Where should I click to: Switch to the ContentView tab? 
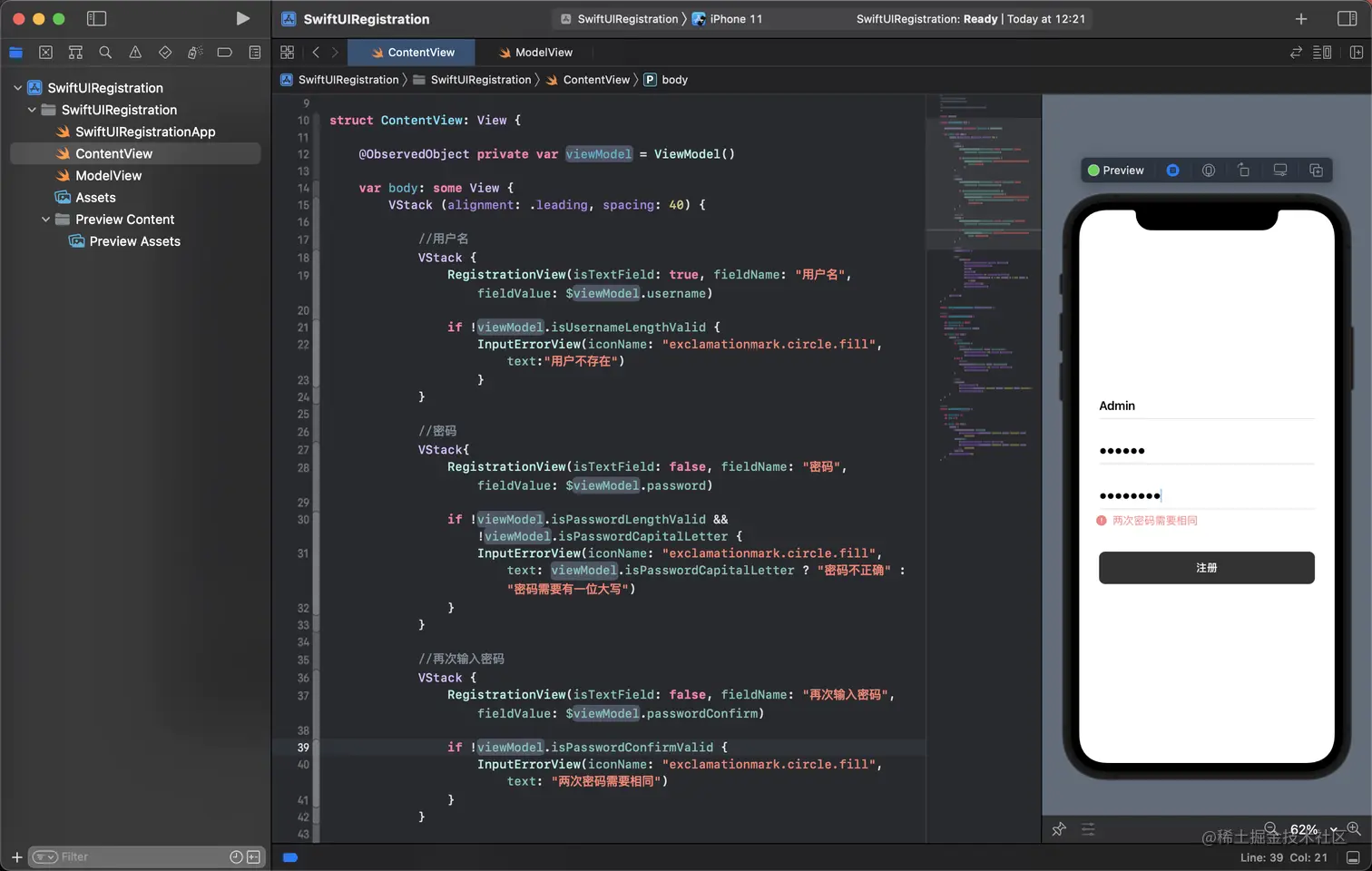(x=412, y=53)
